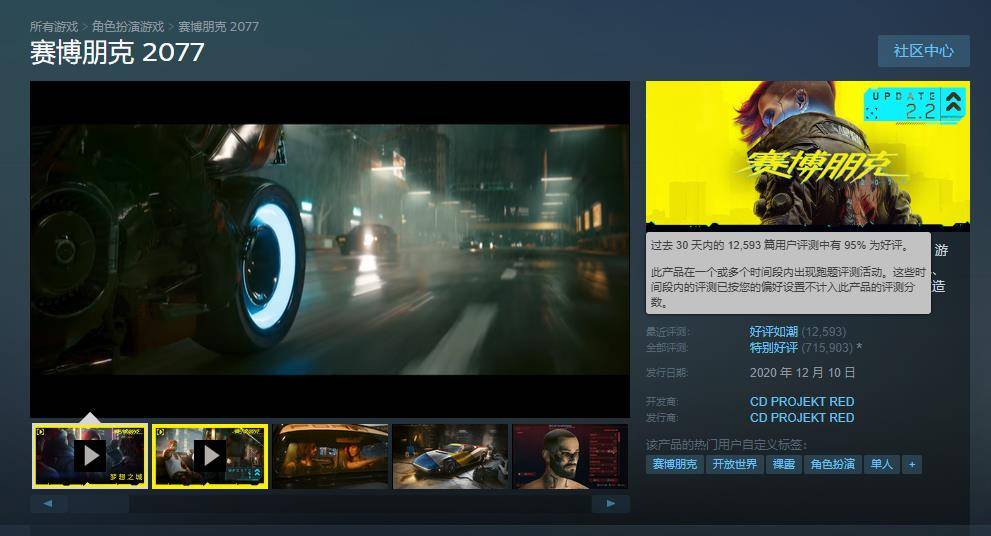Select the 赛博朋克 tag
The height and width of the screenshot is (536, 991).
pyautogui.click(x=674, y=465)
